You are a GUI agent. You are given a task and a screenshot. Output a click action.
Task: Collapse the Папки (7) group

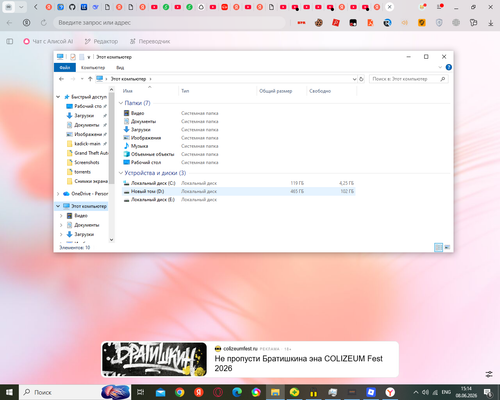click(x=121, y=103)
